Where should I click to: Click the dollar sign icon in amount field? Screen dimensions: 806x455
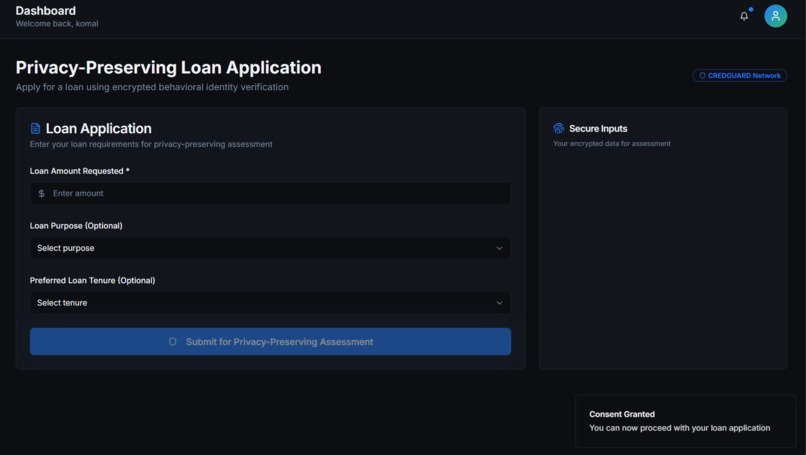click(41, 193)
